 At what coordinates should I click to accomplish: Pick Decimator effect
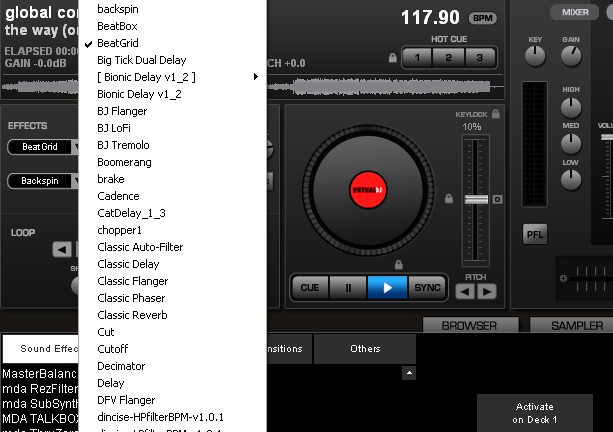click(x=172, y=366)
